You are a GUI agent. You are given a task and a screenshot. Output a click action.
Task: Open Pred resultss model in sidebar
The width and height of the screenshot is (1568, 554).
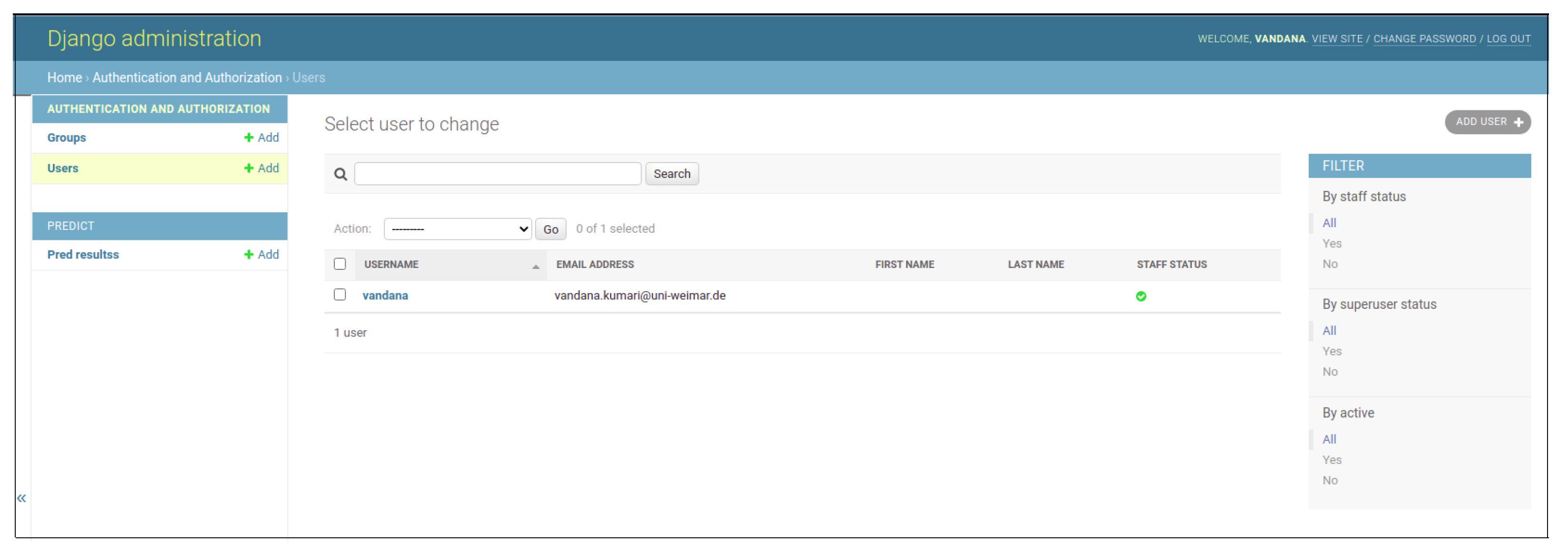83,255
